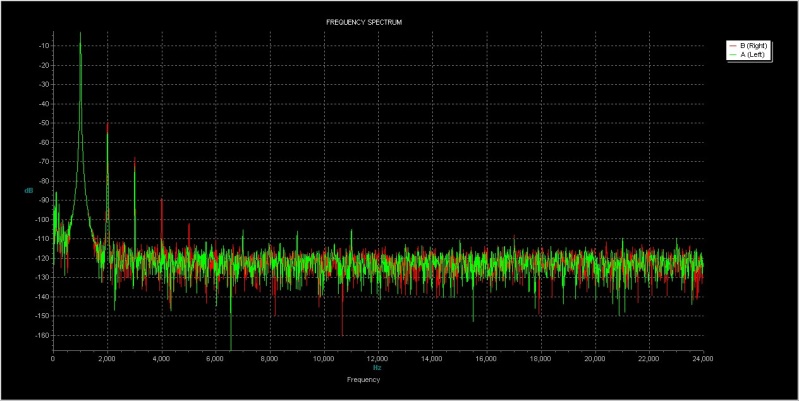The image size is (799, 401).
Task: Click the 10,000 tick label on frequency axis
Action: [324, 359]
